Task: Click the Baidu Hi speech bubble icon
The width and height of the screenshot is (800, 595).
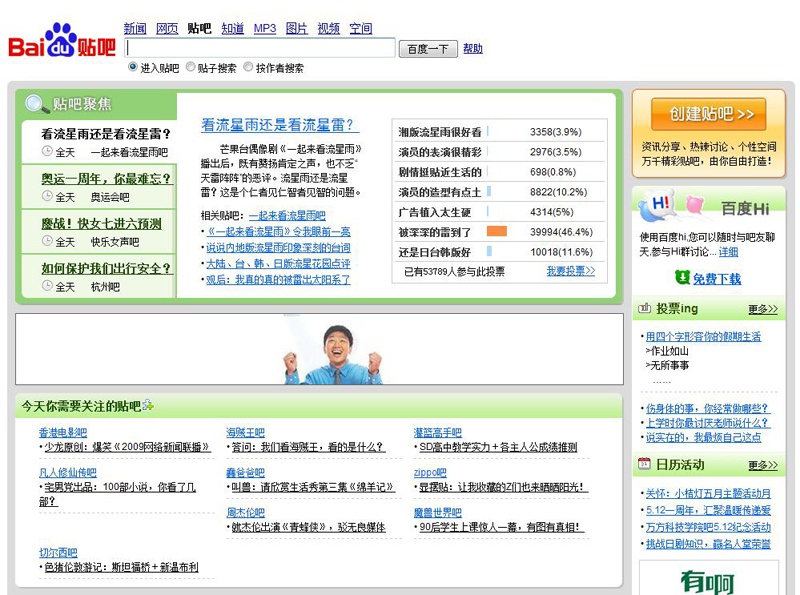Action: pos(659,205)
